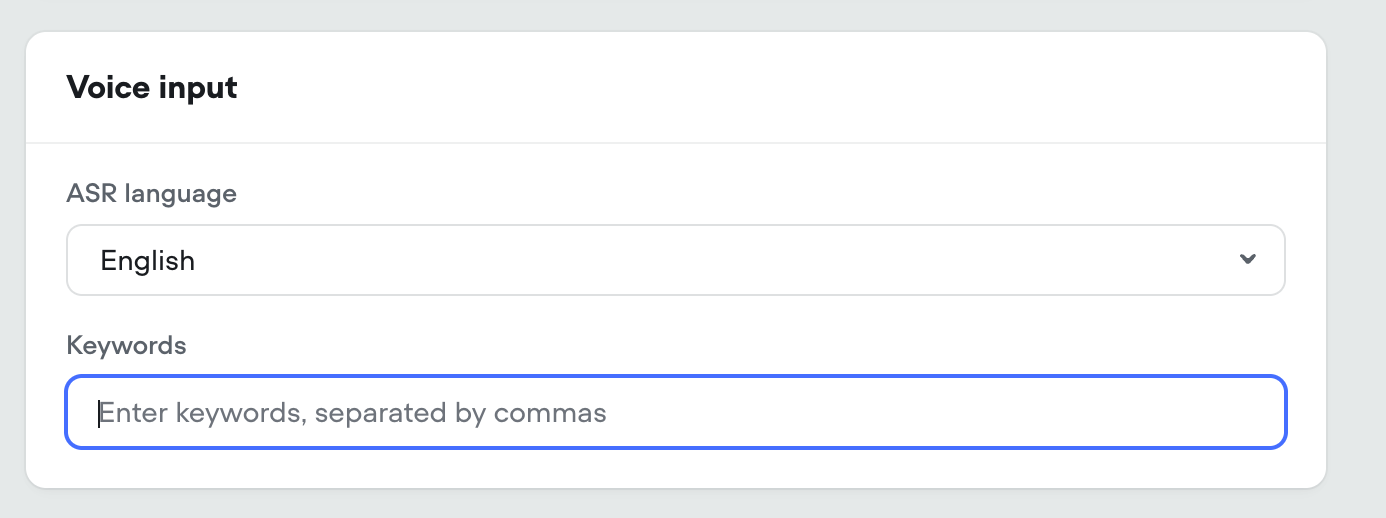This screenshot has width=1386, height=518.
Task: Open the ASR language dropdown
Action: [x=675, y=260]
